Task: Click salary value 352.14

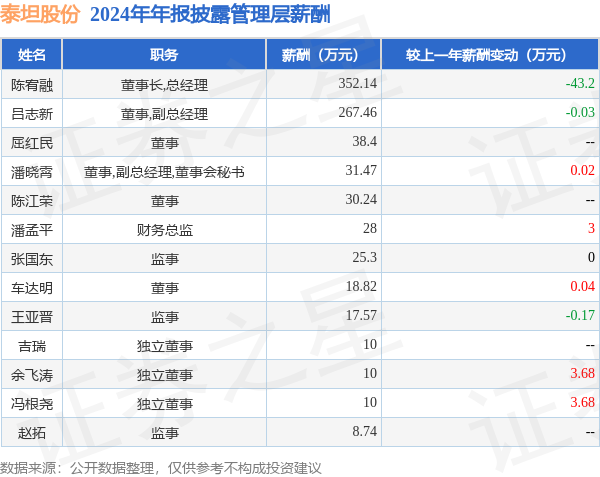Action: click(x=357, y=83)
